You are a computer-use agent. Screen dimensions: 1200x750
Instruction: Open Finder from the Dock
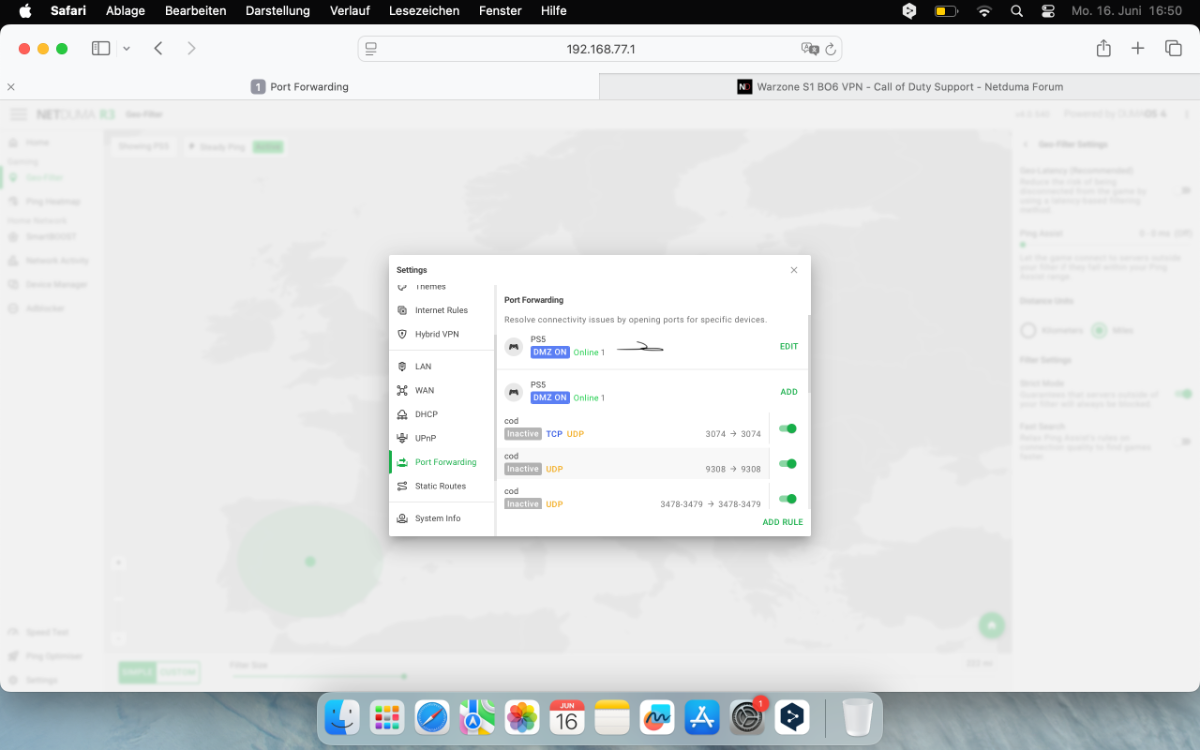pyautogui.click(x=342, y=717)
